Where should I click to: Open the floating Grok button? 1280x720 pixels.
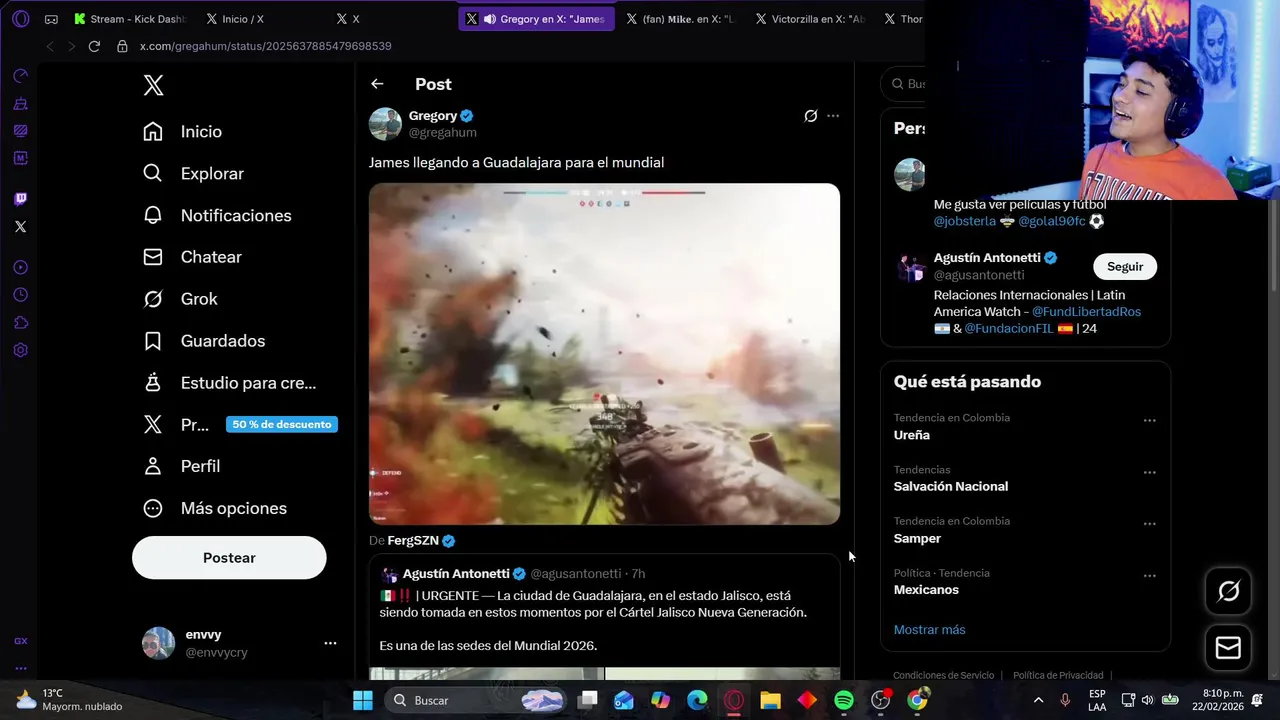[x=1228, y=591]
